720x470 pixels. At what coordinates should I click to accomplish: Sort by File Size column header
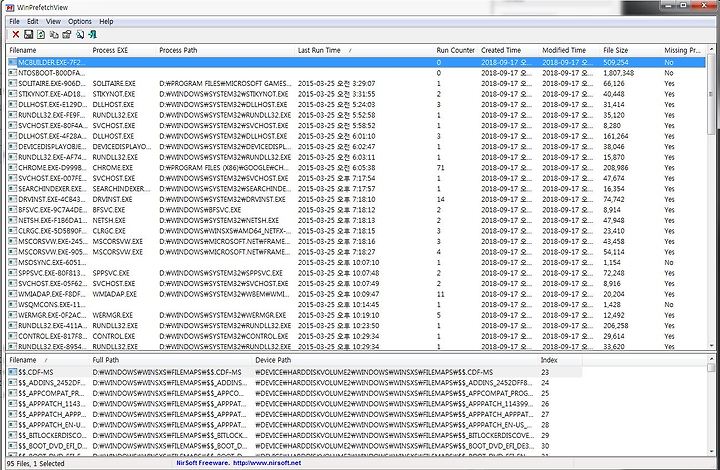click(x=631, y=50)
